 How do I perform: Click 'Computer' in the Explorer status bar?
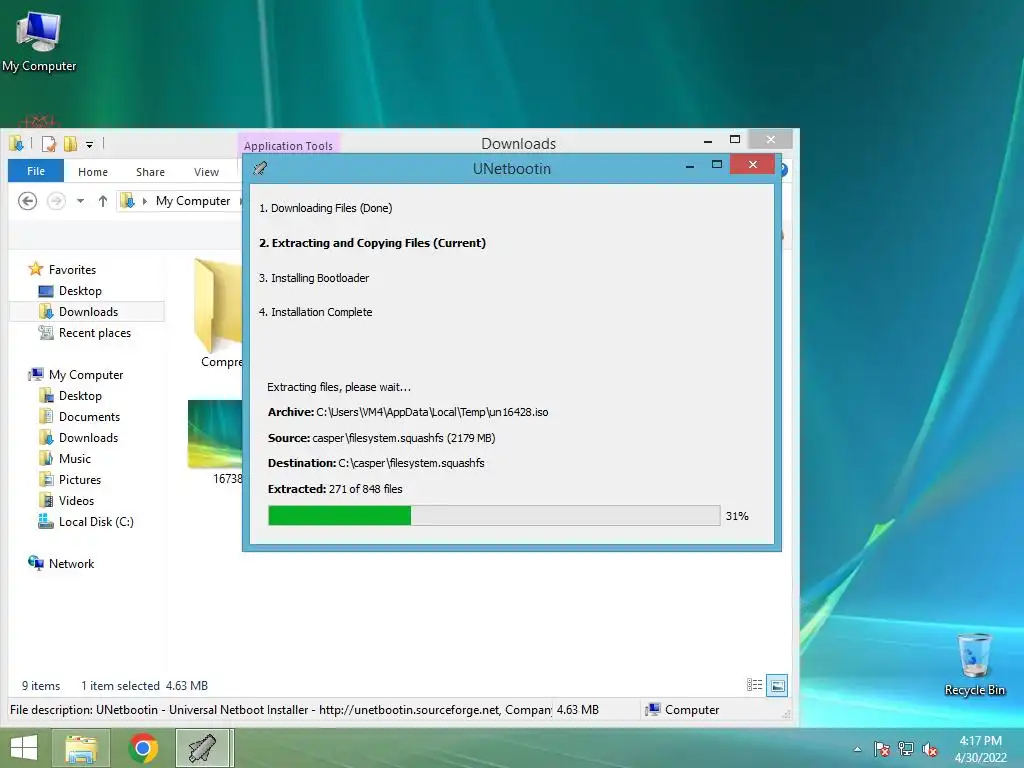pos(692,710)
